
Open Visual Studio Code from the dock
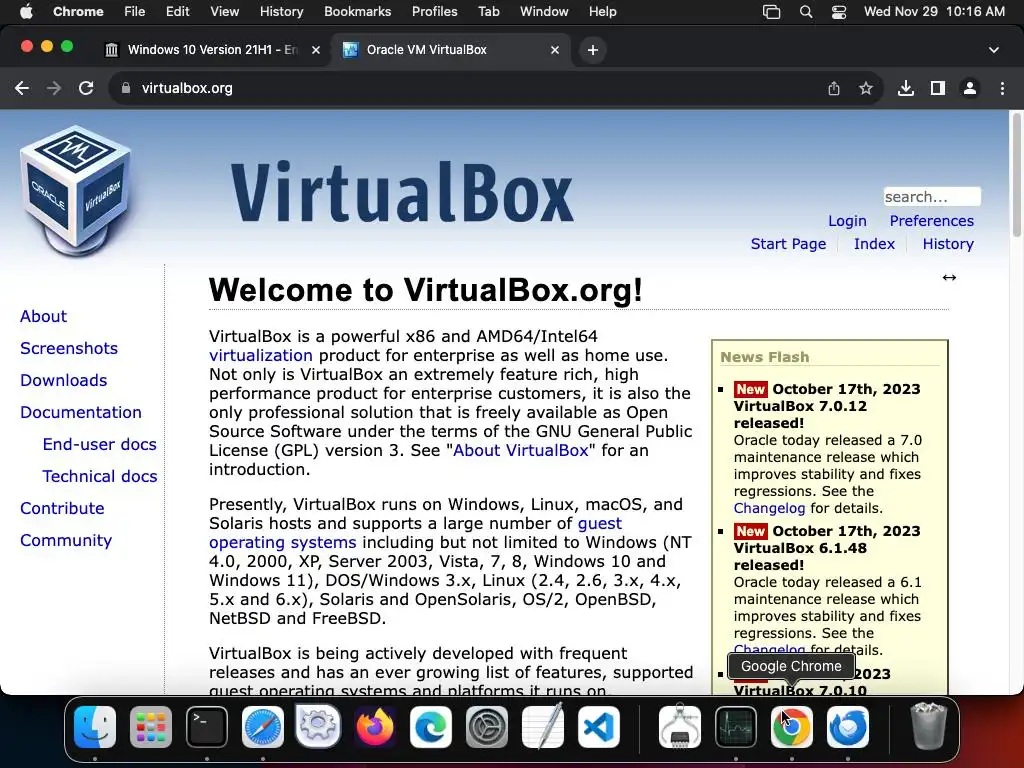tap(598, 727)
